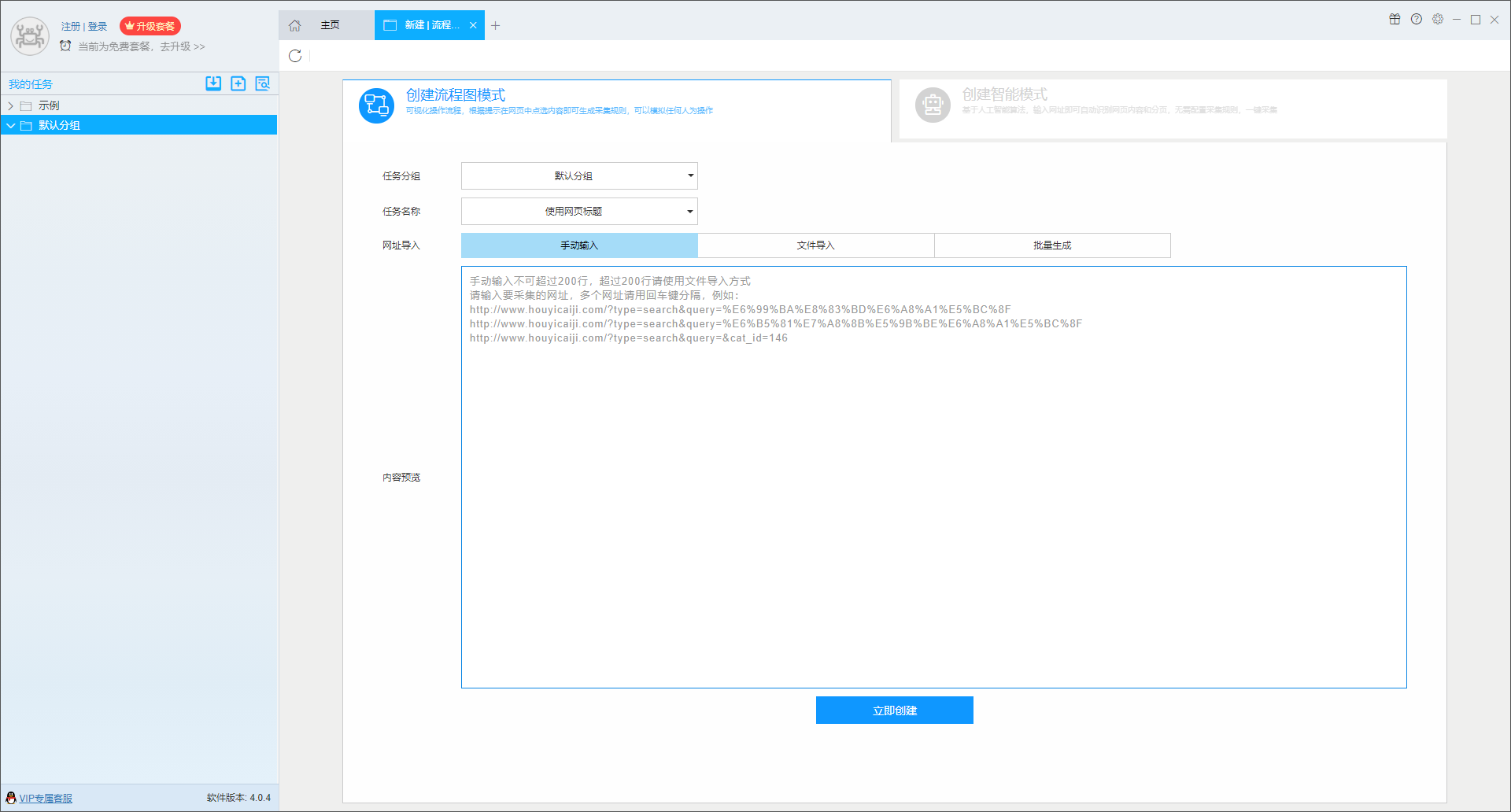The height and width of the screenshot is (812, 1511).
Task: Click the home icon on the tab bar
Action: tap(294, 25)
